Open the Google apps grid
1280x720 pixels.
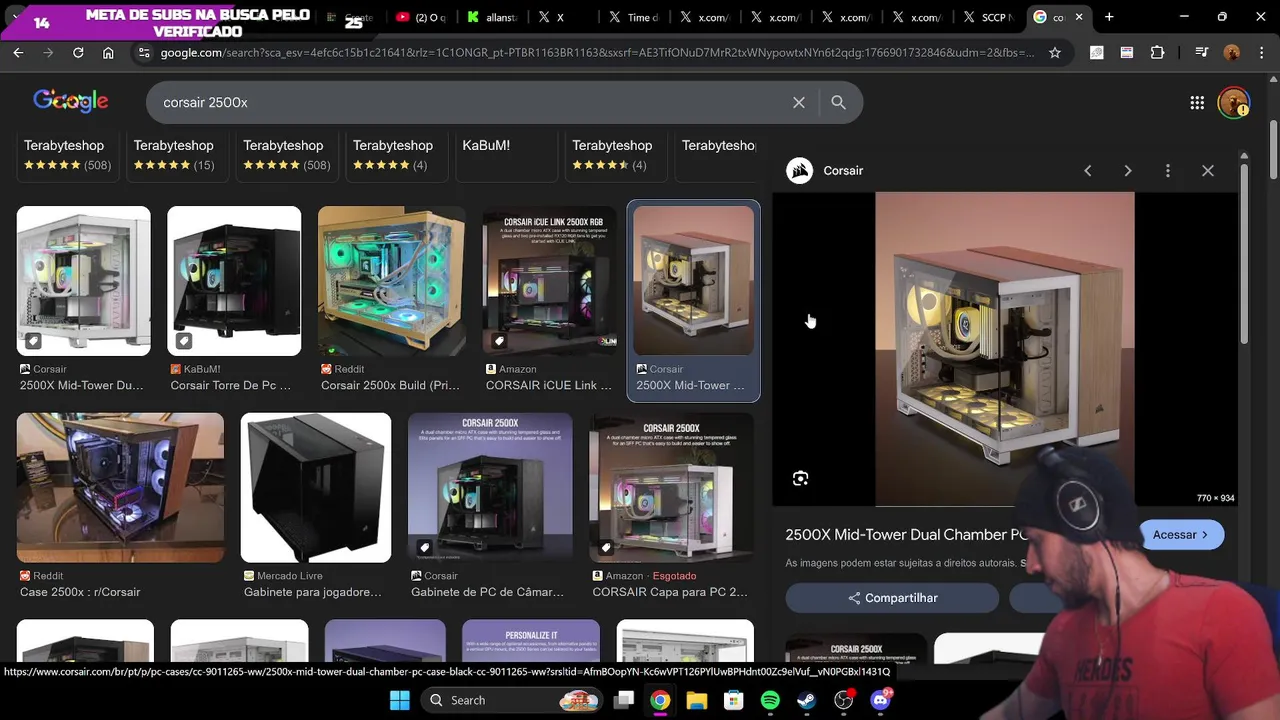click(x=1197, y=102)
